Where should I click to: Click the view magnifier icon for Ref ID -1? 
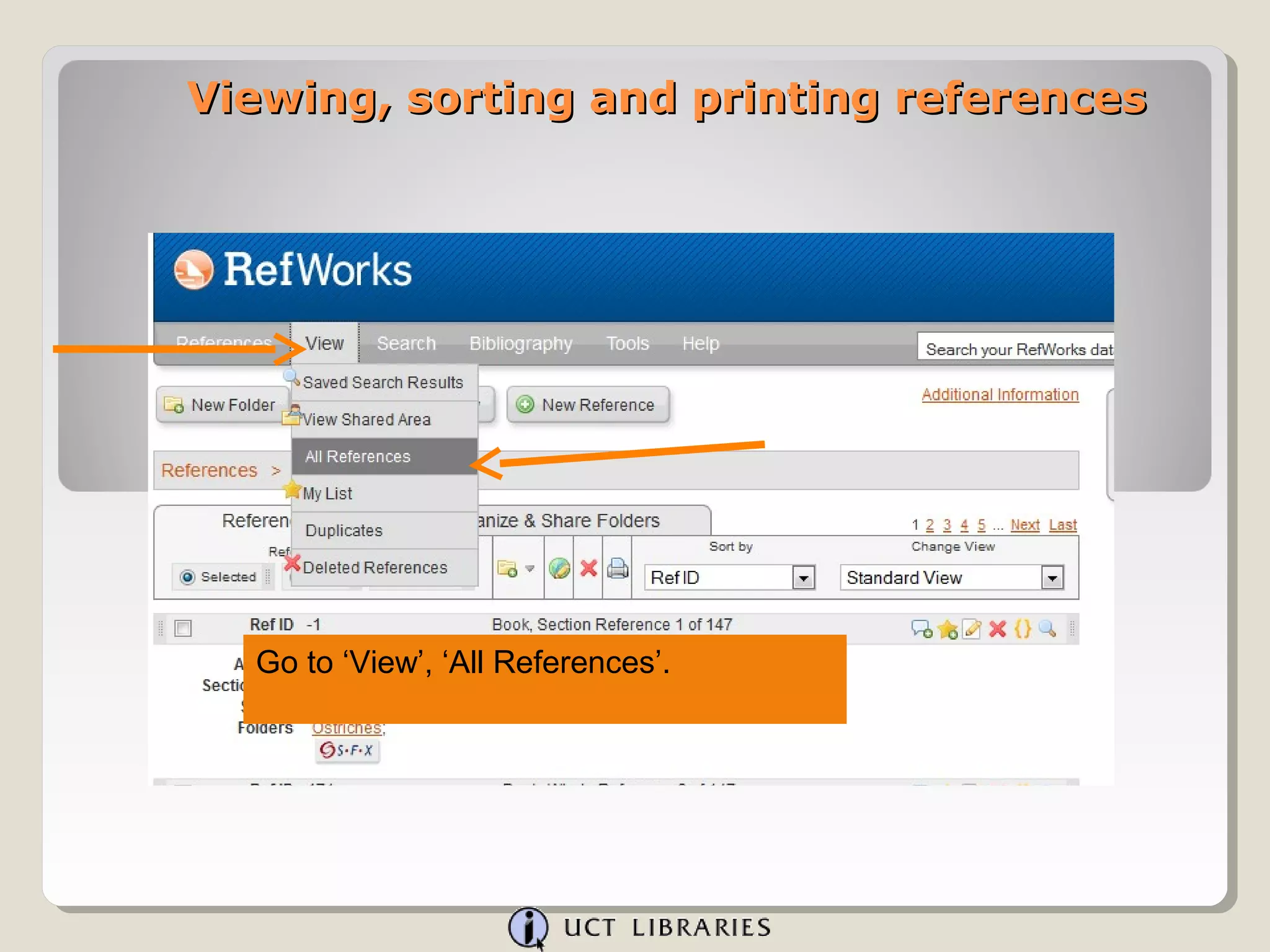tap(1047, 628)
